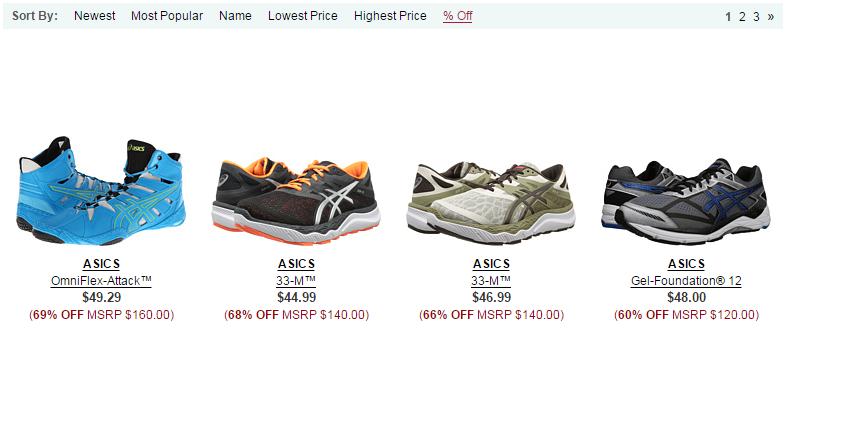Sort products by Most Popular
The height and width of the screenshot is (424, 844).
(x=167, y=16)
